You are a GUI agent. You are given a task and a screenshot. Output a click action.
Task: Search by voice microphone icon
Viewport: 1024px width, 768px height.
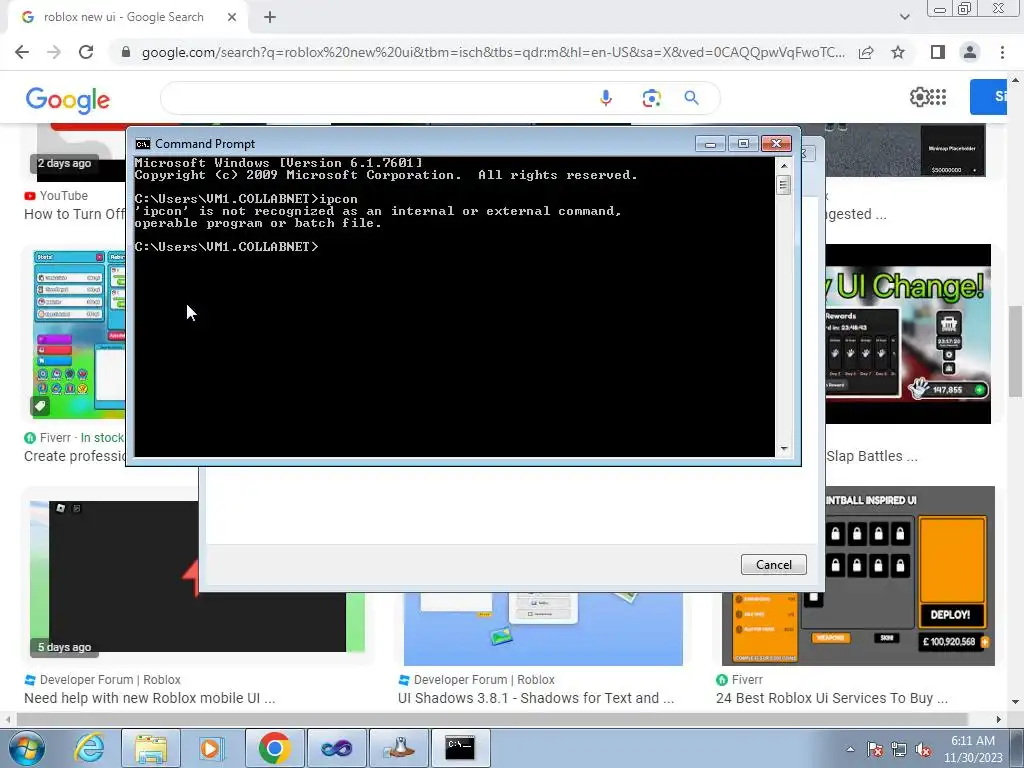(606, 98)
